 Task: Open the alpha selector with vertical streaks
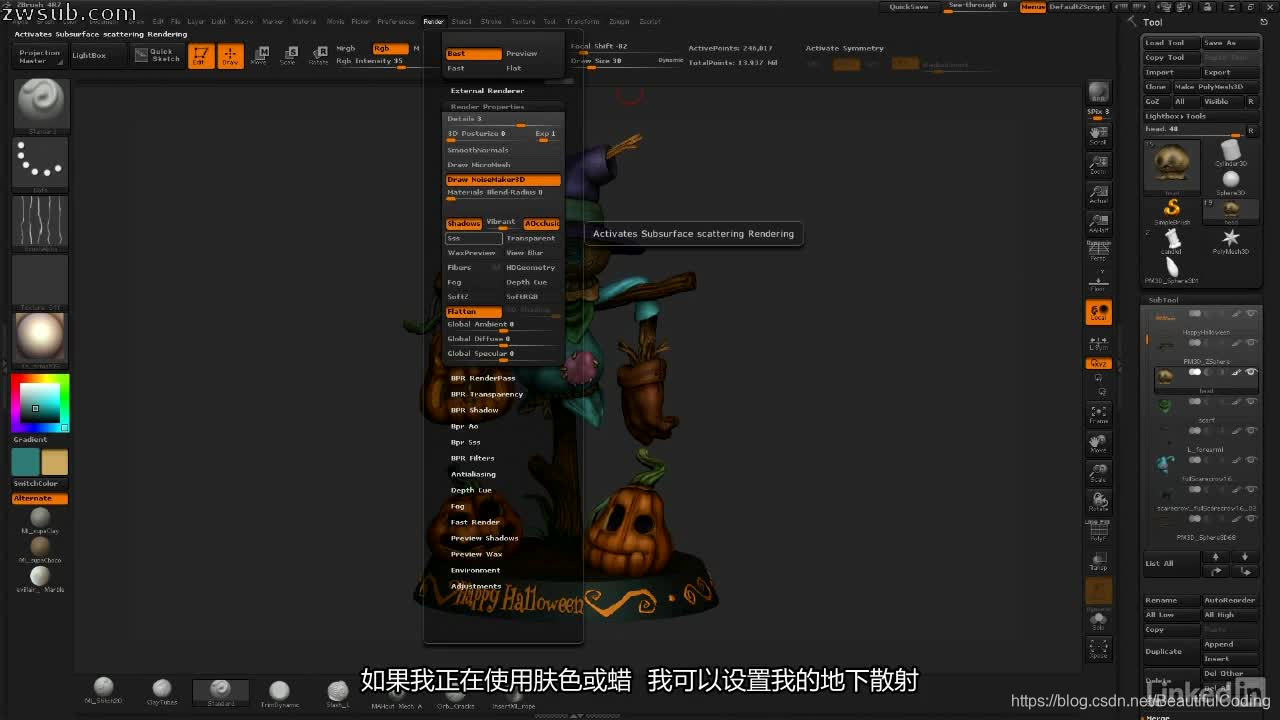(41, 222)
